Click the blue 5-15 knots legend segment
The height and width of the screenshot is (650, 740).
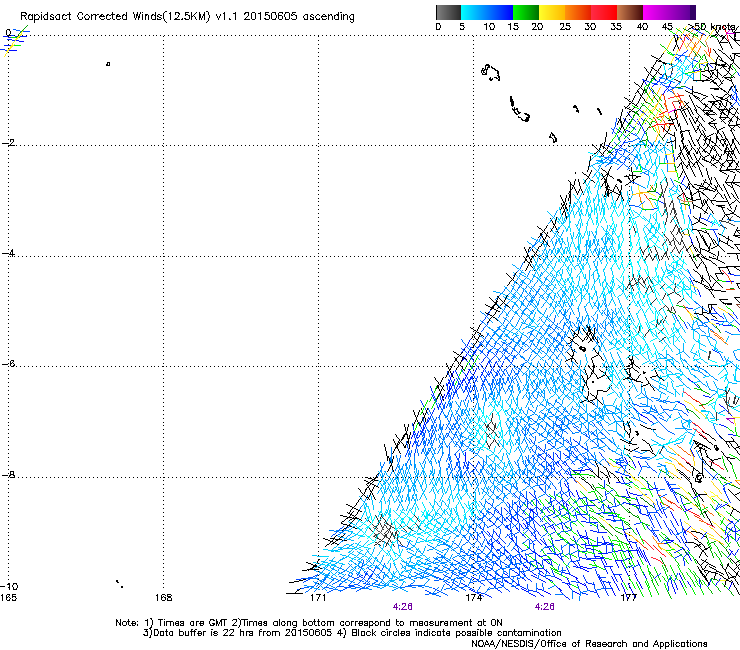click(487, 12)
